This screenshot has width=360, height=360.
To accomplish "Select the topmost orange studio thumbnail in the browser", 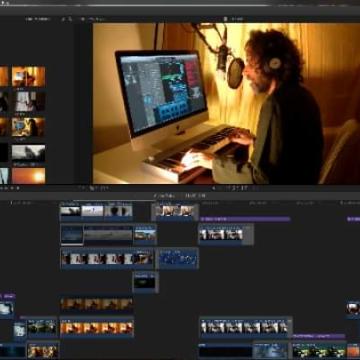I will 29,76.
